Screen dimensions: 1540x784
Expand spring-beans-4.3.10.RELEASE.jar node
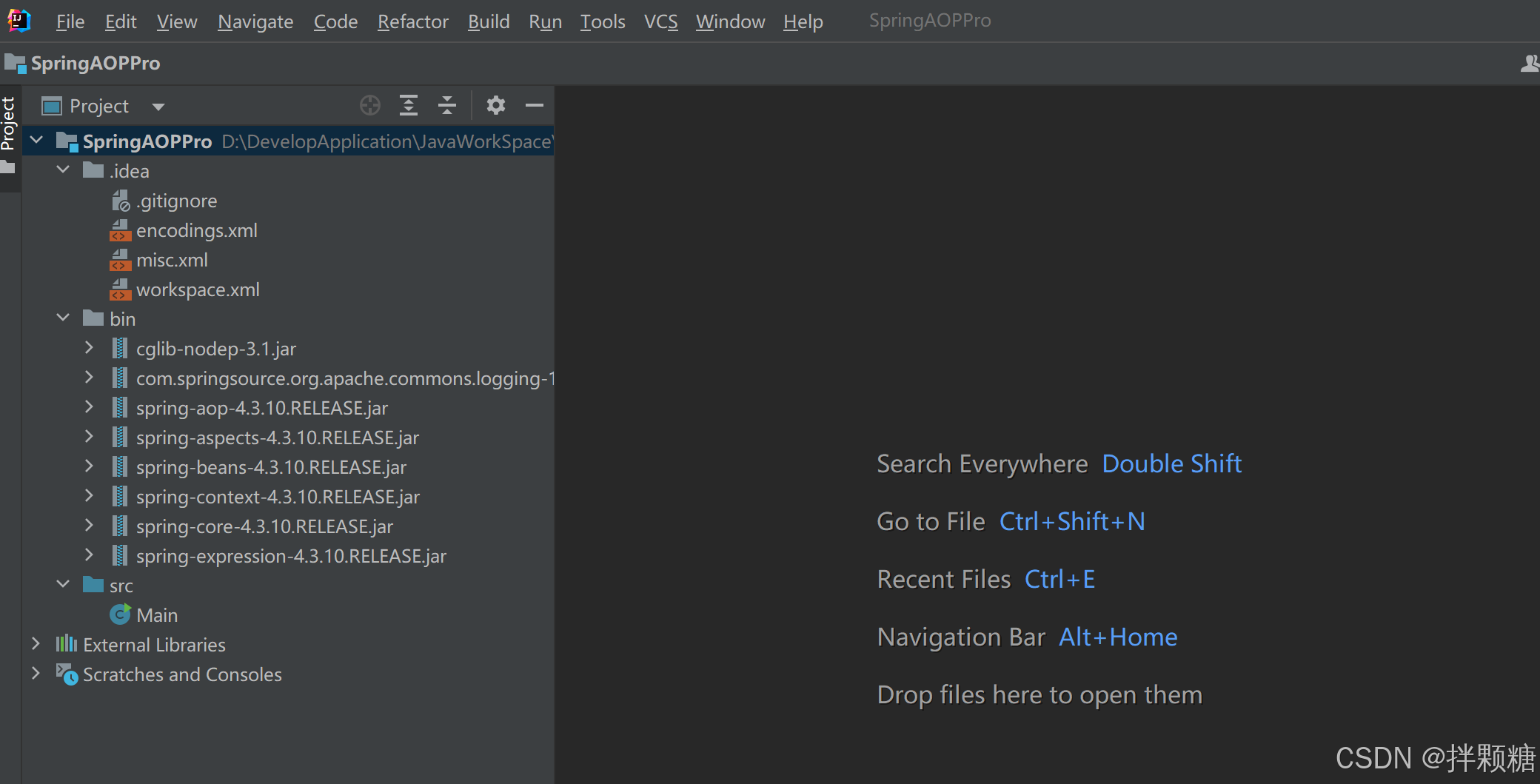tap(89, 466)
